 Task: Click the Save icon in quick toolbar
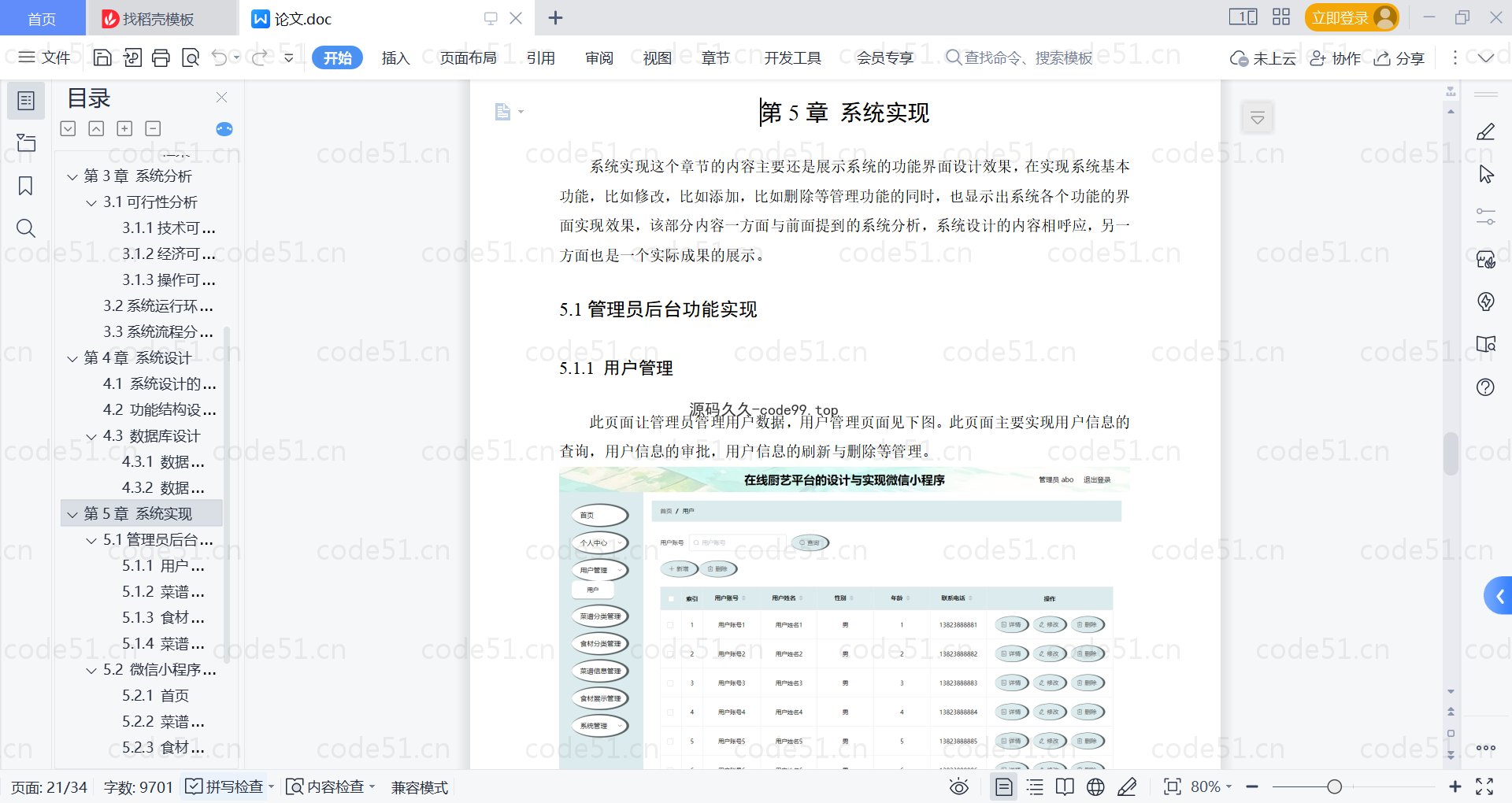coord(102,57)
